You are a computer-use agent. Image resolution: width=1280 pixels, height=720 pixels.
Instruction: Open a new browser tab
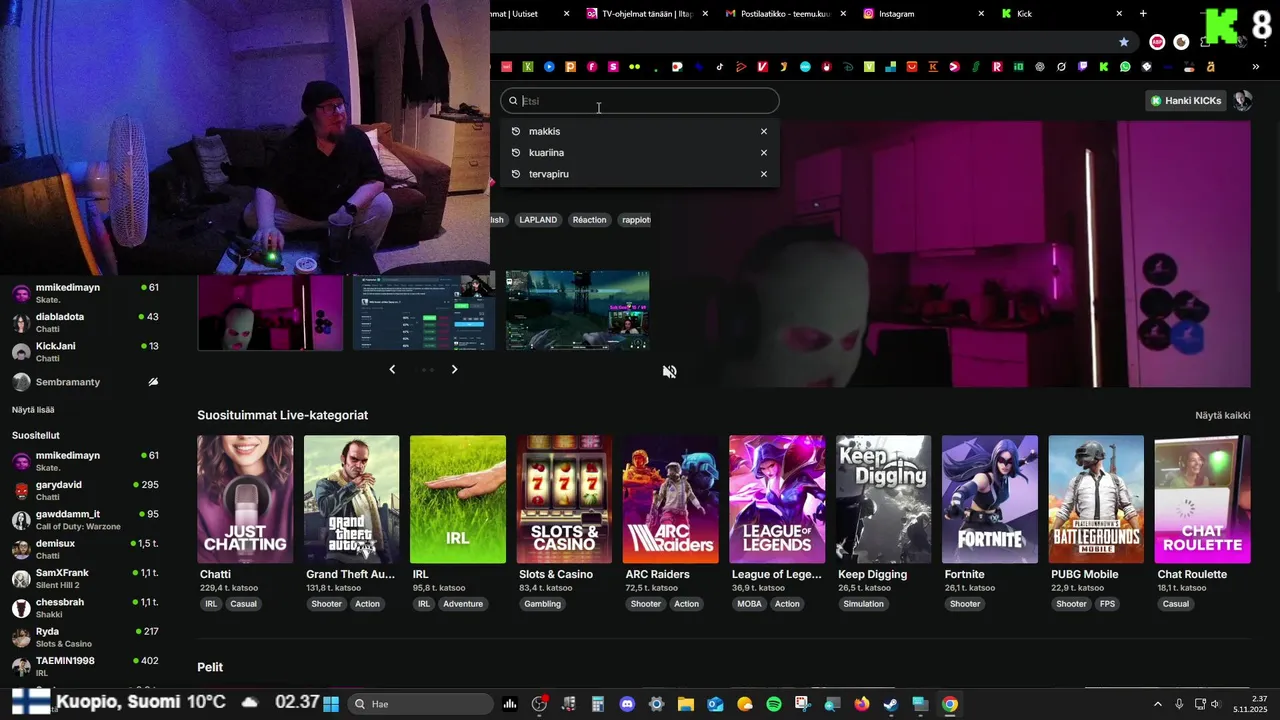1143,14
